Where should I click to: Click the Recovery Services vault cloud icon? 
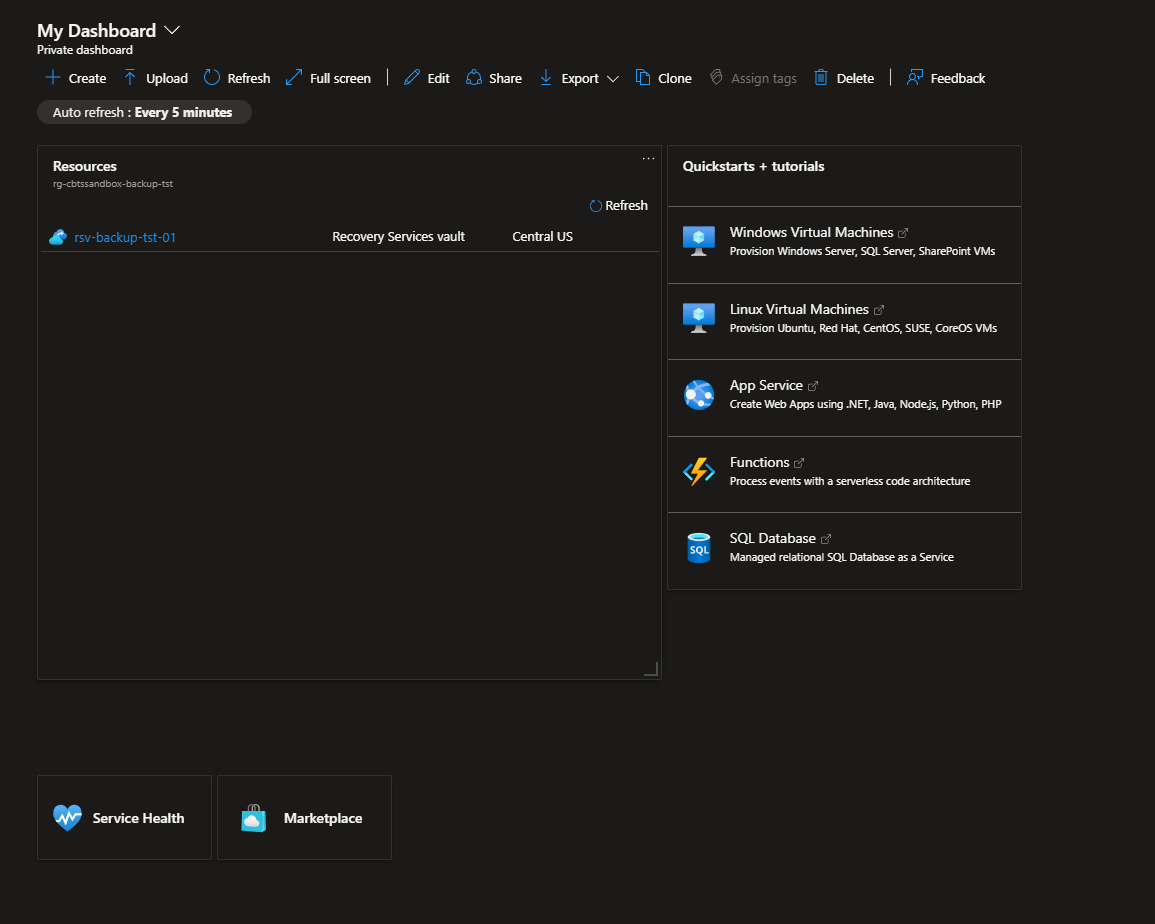[57, 237]
